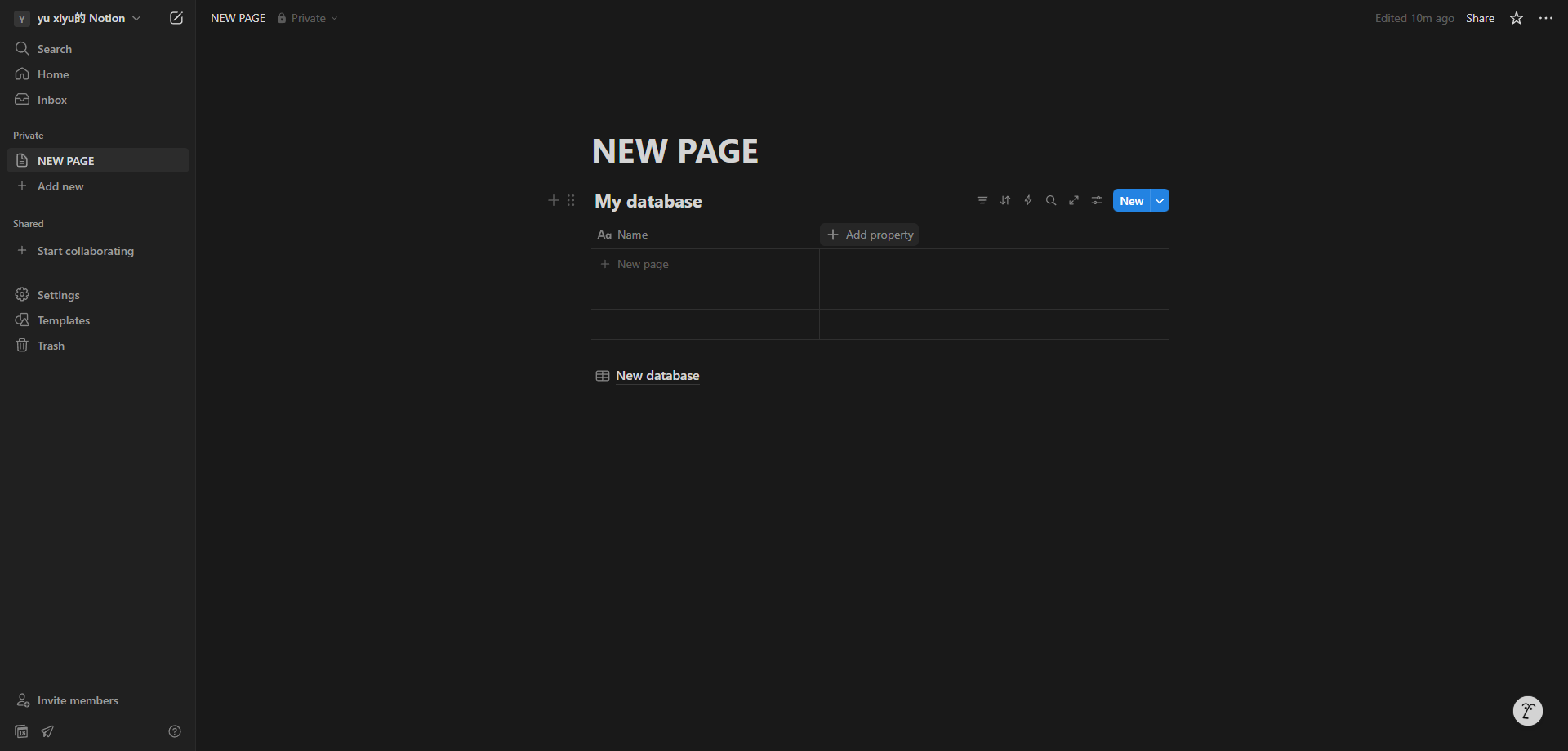Click Invite members
Viewport: 1568px width, 751px height.
(98, 700)
